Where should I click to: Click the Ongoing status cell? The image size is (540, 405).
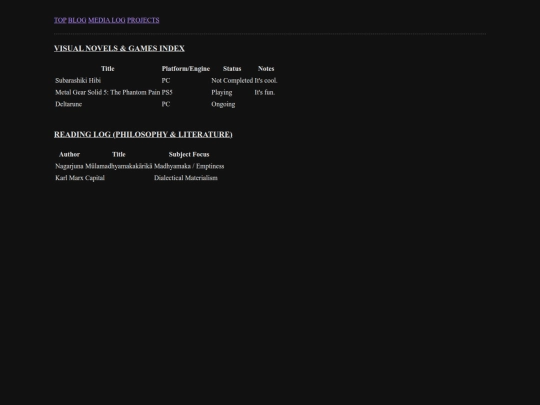pyautogui.click(x=223, y=104)
